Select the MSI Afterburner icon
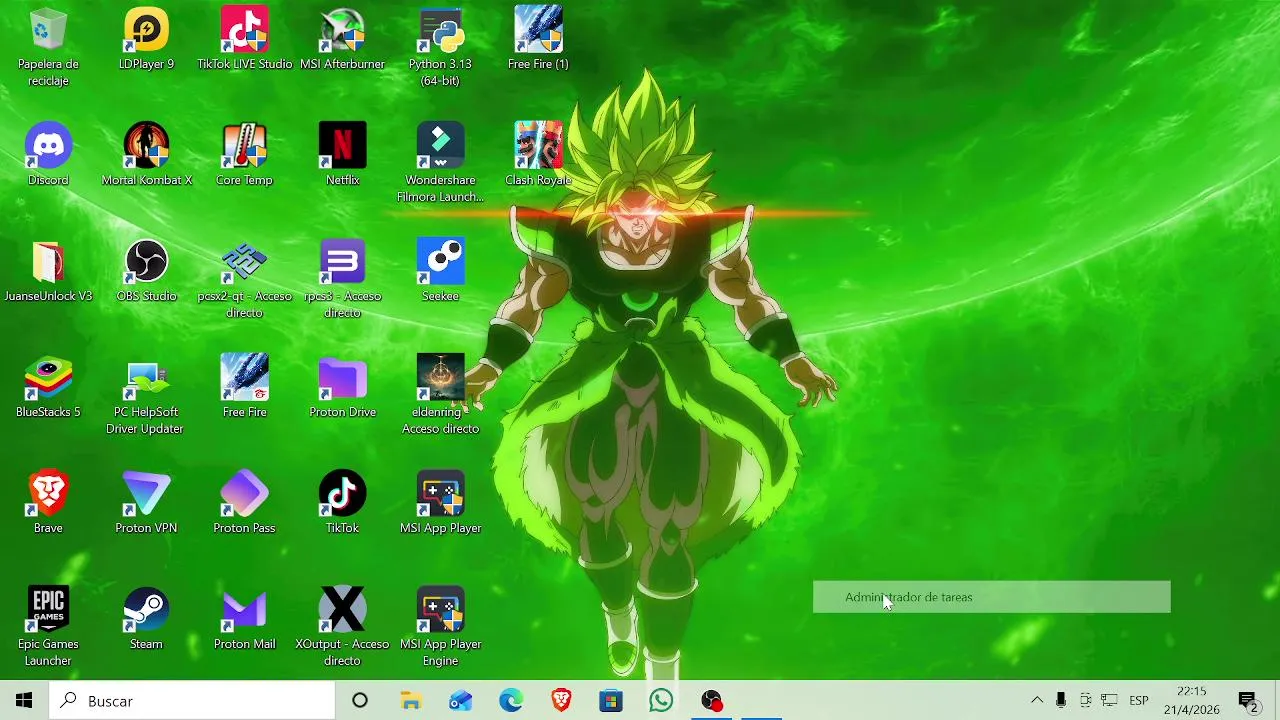 (342, 40)
